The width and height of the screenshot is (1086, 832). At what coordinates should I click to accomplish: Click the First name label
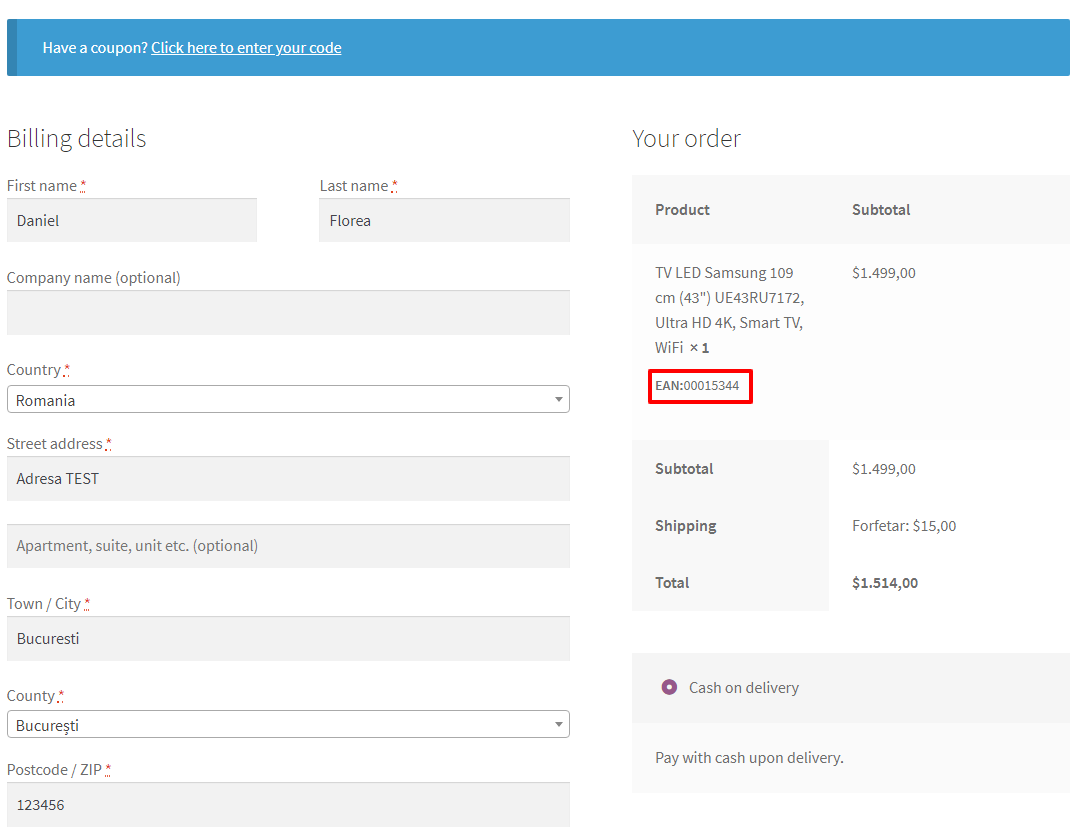pos(42,186)
